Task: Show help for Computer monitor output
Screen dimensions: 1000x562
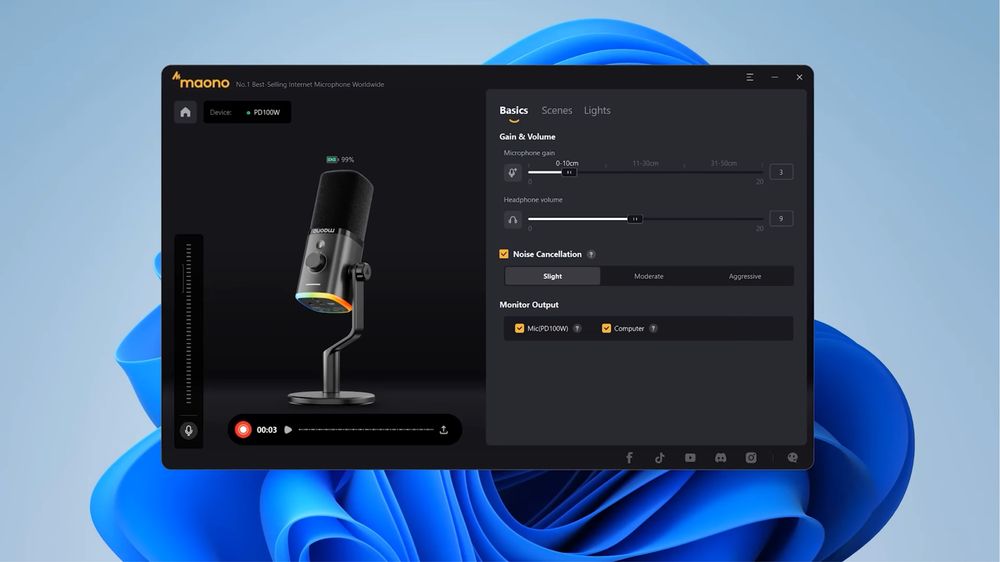Action: pos(653,329)
